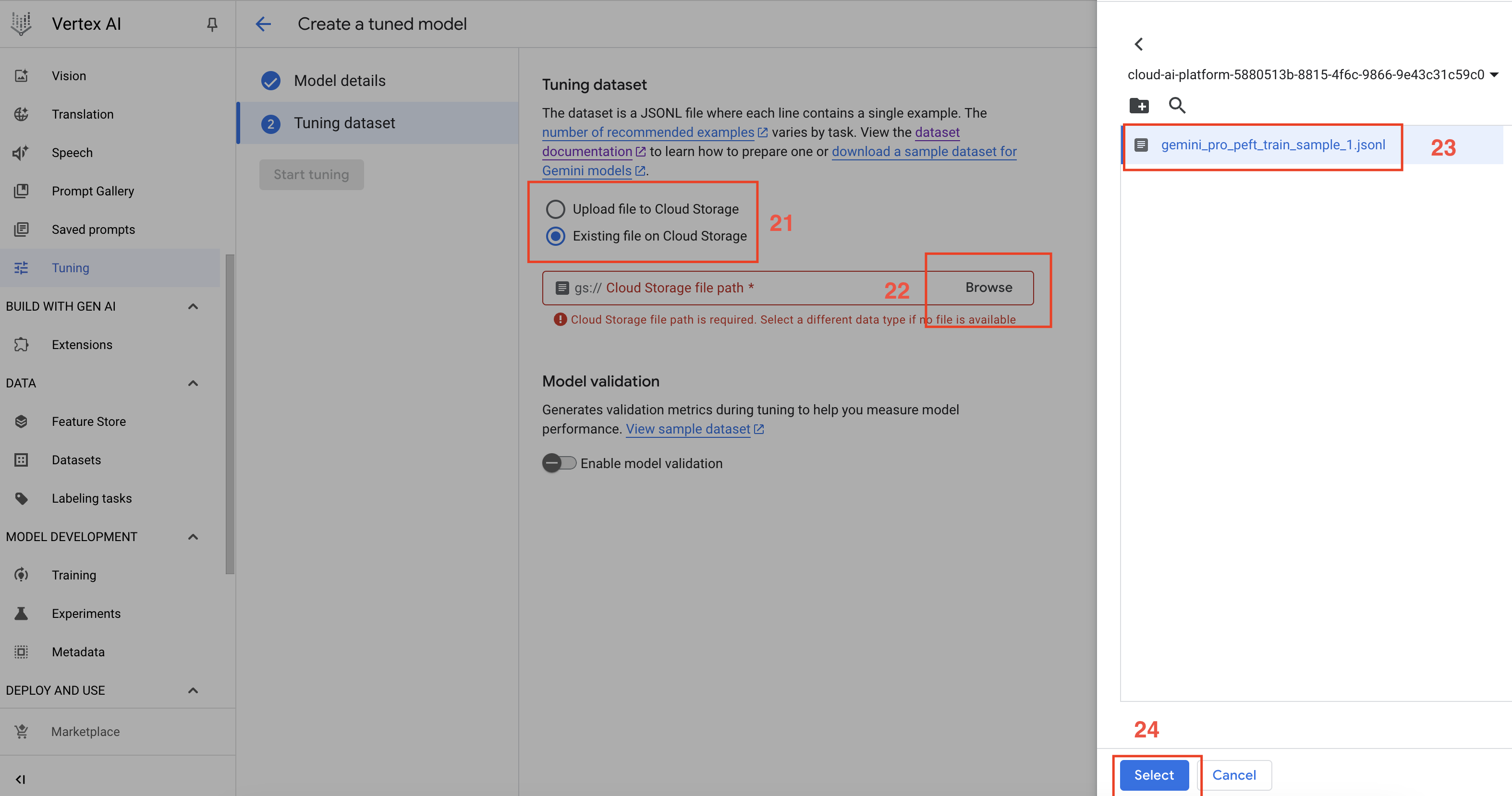Screen dimensions: 1512x796
Task: Pin the Vertex AI navigation menu
Action: click(x=212, y=24)
